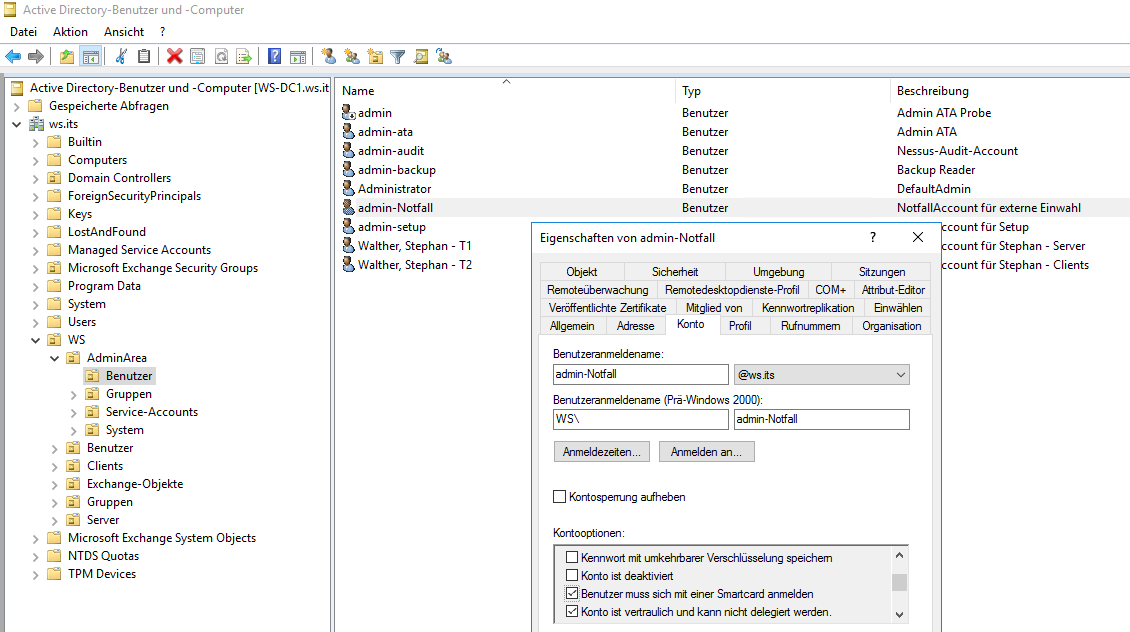This screenshot has height=632, width=1130.
Task: Click the Kontooptionen scrollbar thumb
Action: click(899, 582)
